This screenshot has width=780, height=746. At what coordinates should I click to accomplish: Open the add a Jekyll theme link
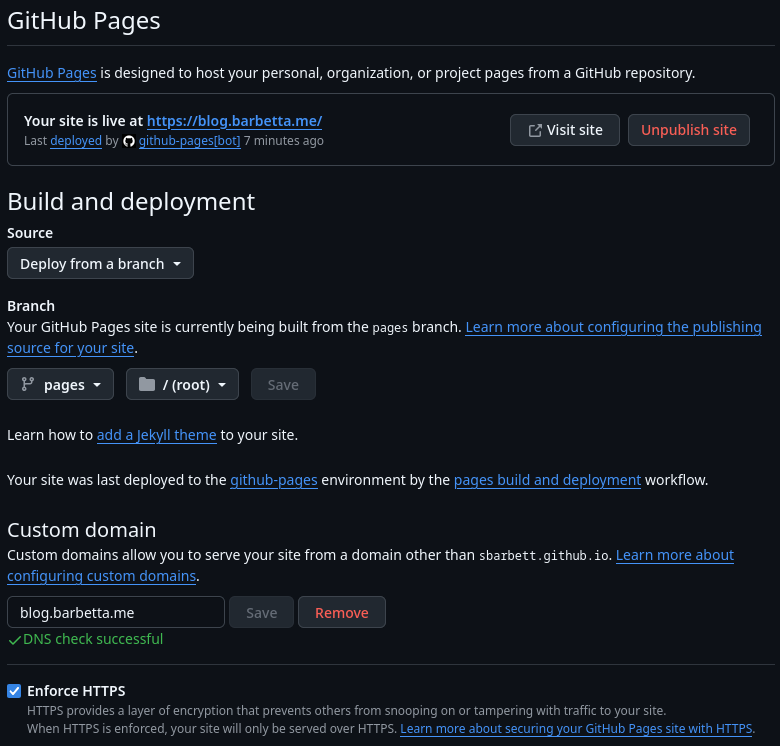157,435
